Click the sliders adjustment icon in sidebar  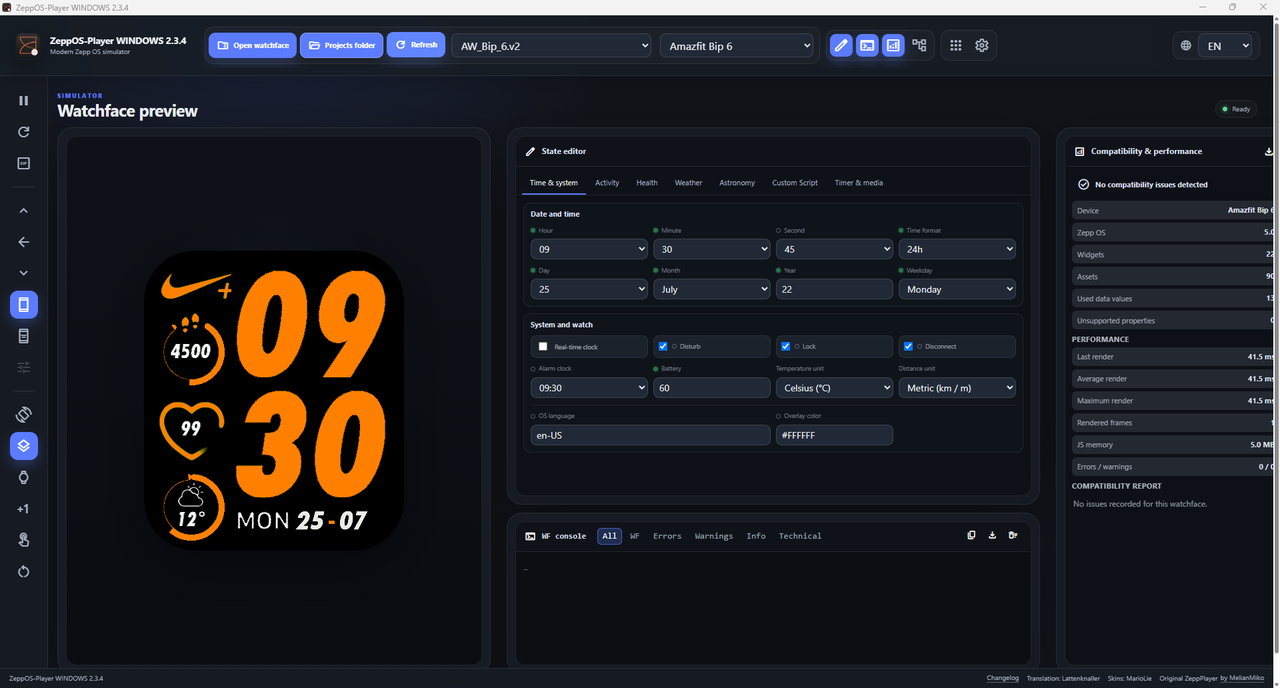[24, 368]
